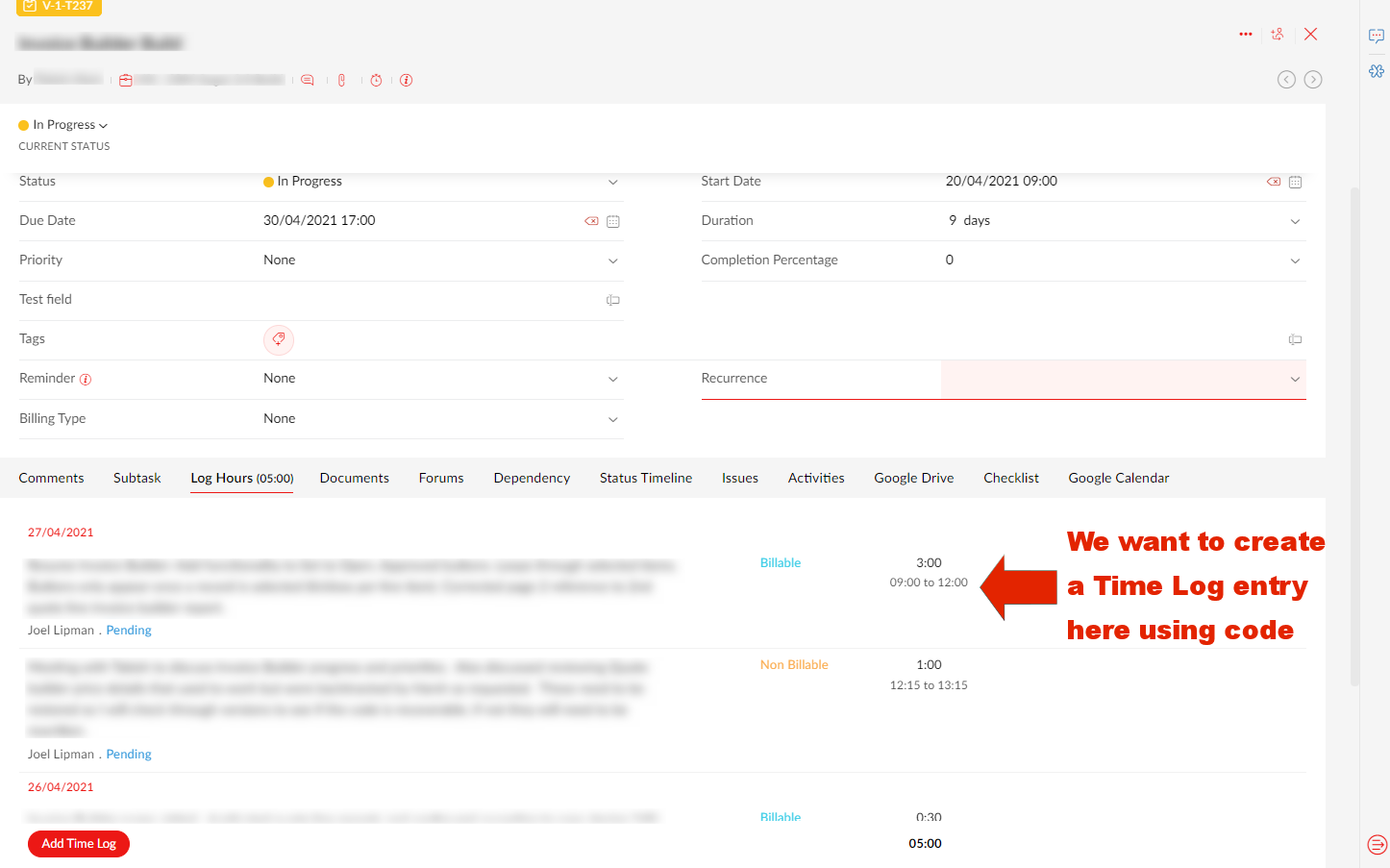Click the stopwatch timer icon in header
The height and width of the screenshot is (868, 1390).
click(376, 81)
